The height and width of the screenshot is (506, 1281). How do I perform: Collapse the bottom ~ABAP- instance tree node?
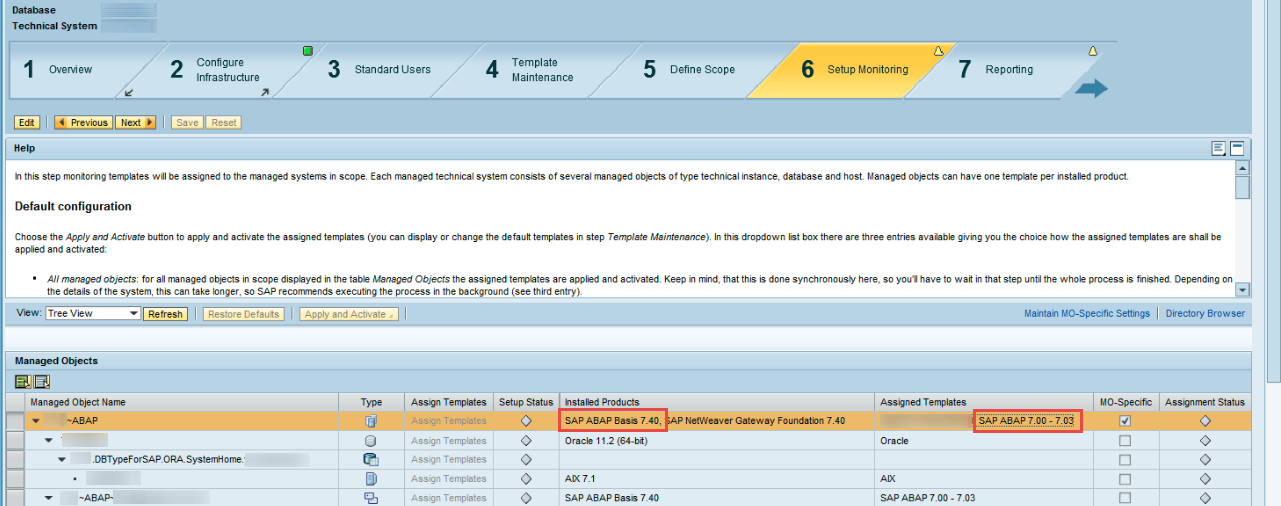(x=49, y=497)
